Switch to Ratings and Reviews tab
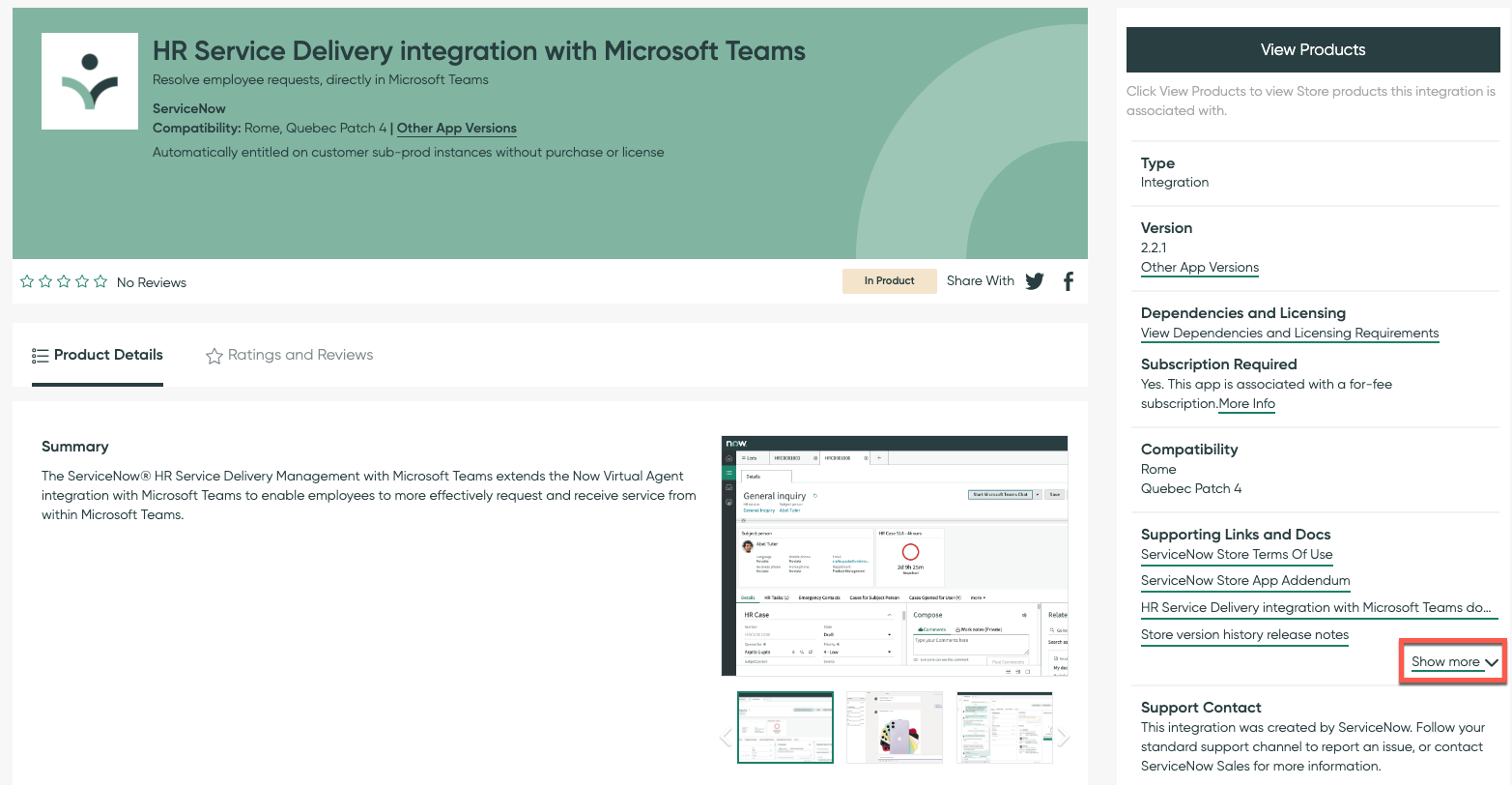1512x785 pixels. tap(290, 355)
